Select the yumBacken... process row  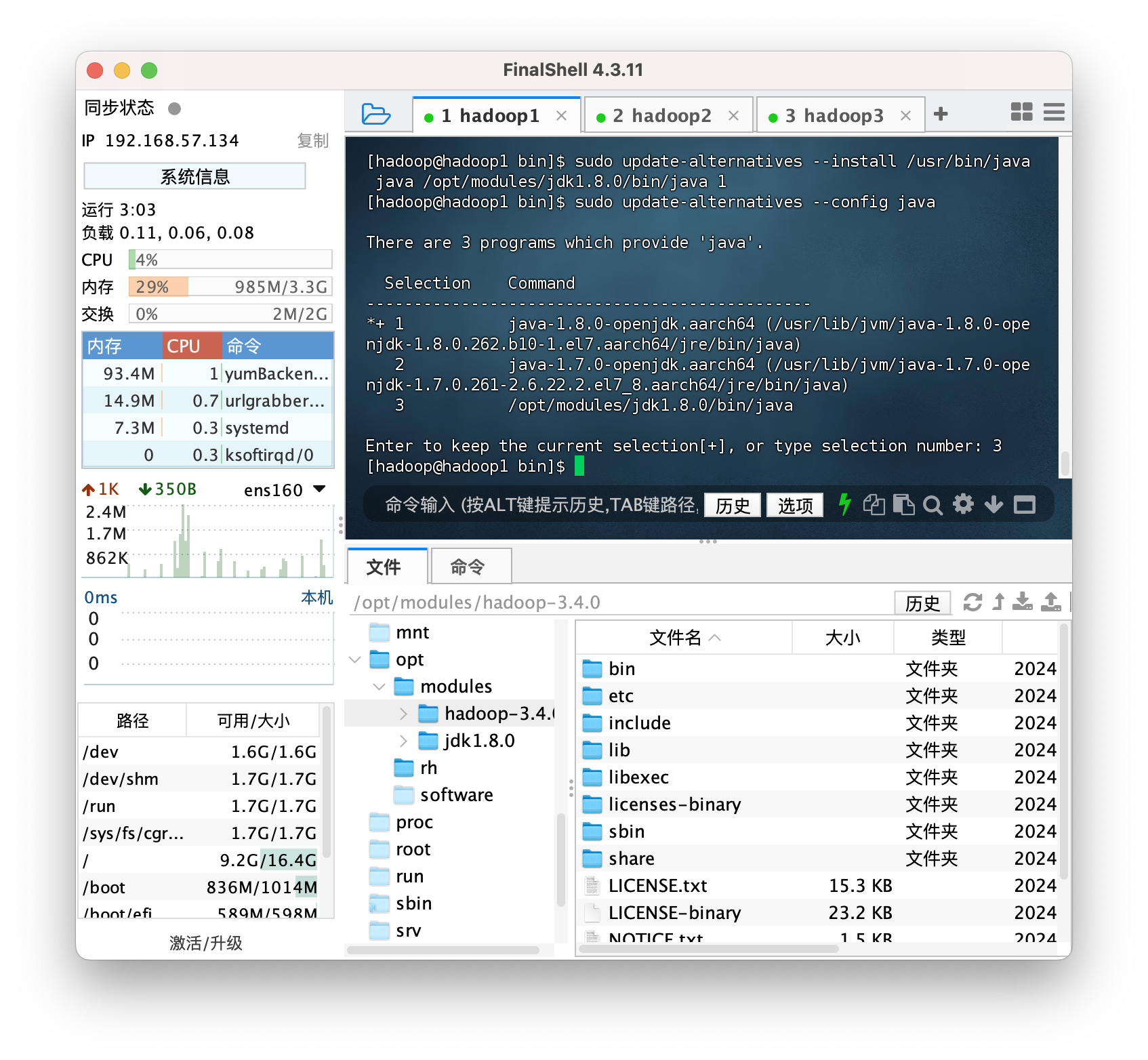(208, 373)
